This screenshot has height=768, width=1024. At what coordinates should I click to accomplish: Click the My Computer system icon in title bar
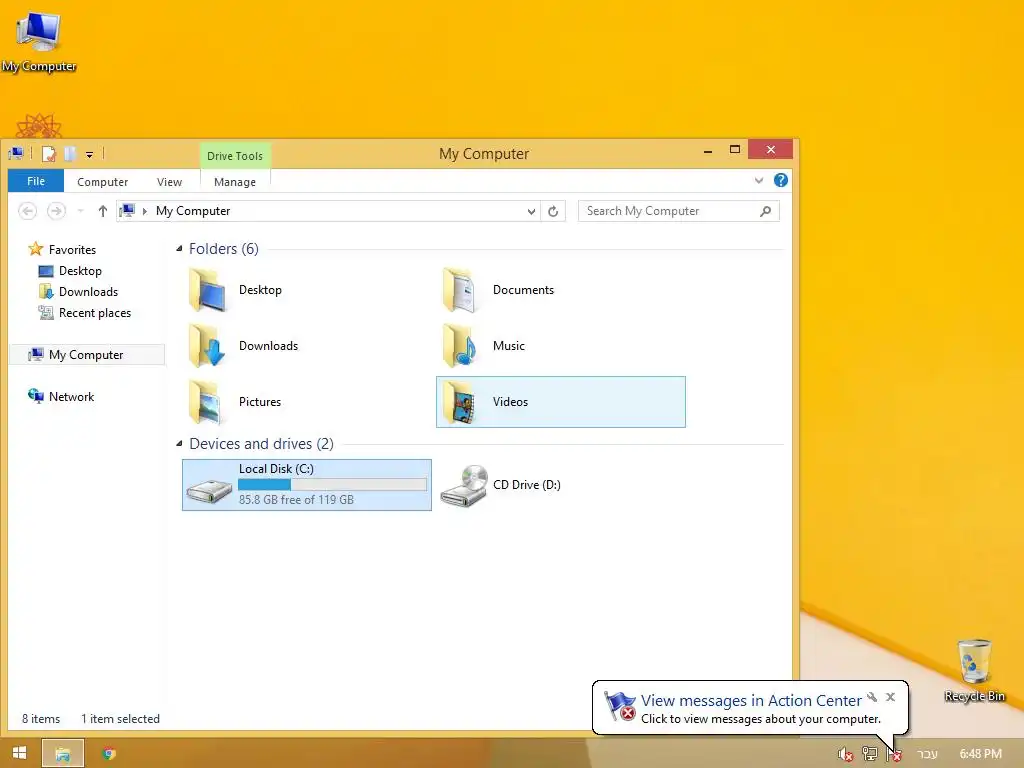coord(16,154)
